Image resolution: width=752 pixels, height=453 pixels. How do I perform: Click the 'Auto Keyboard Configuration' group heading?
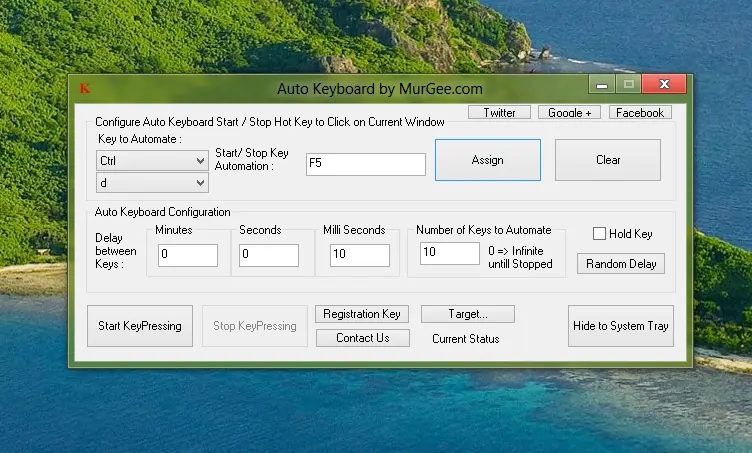pos(162,212)
